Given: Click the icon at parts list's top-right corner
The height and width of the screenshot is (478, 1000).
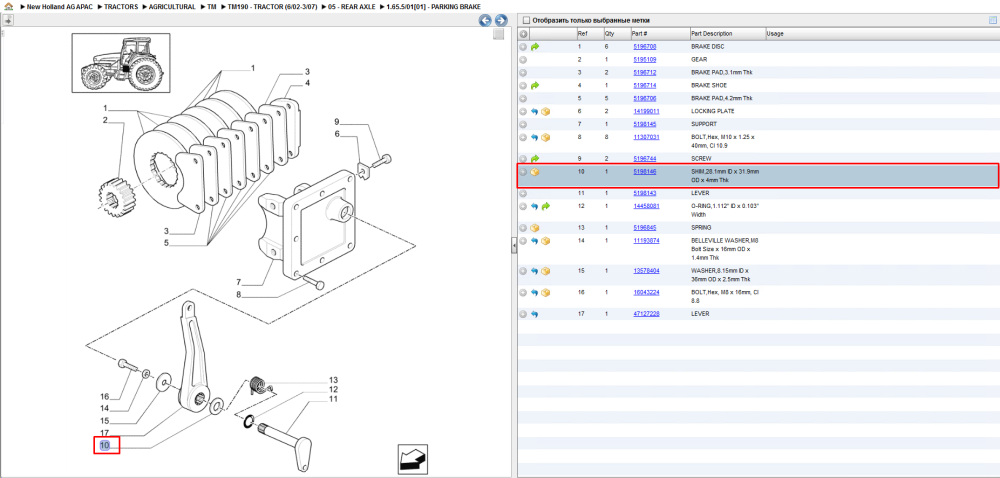Looking at the screenshot, I should (x=992, y=20).
